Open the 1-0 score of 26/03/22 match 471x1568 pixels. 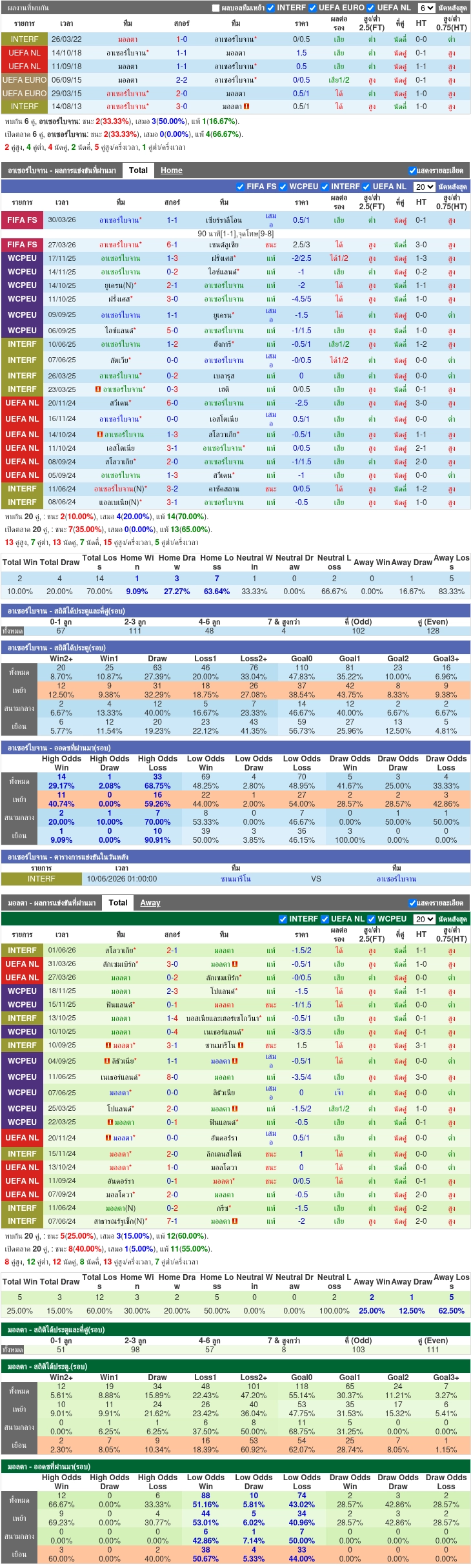pos(182,39)
